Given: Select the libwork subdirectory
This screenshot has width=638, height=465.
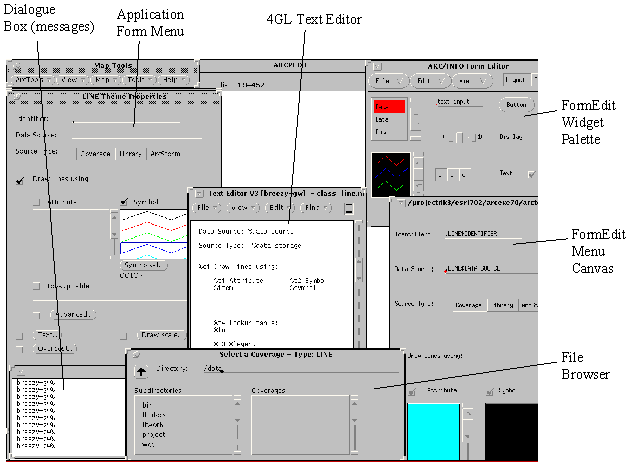Looking at the screenshot, I should 153,424.
